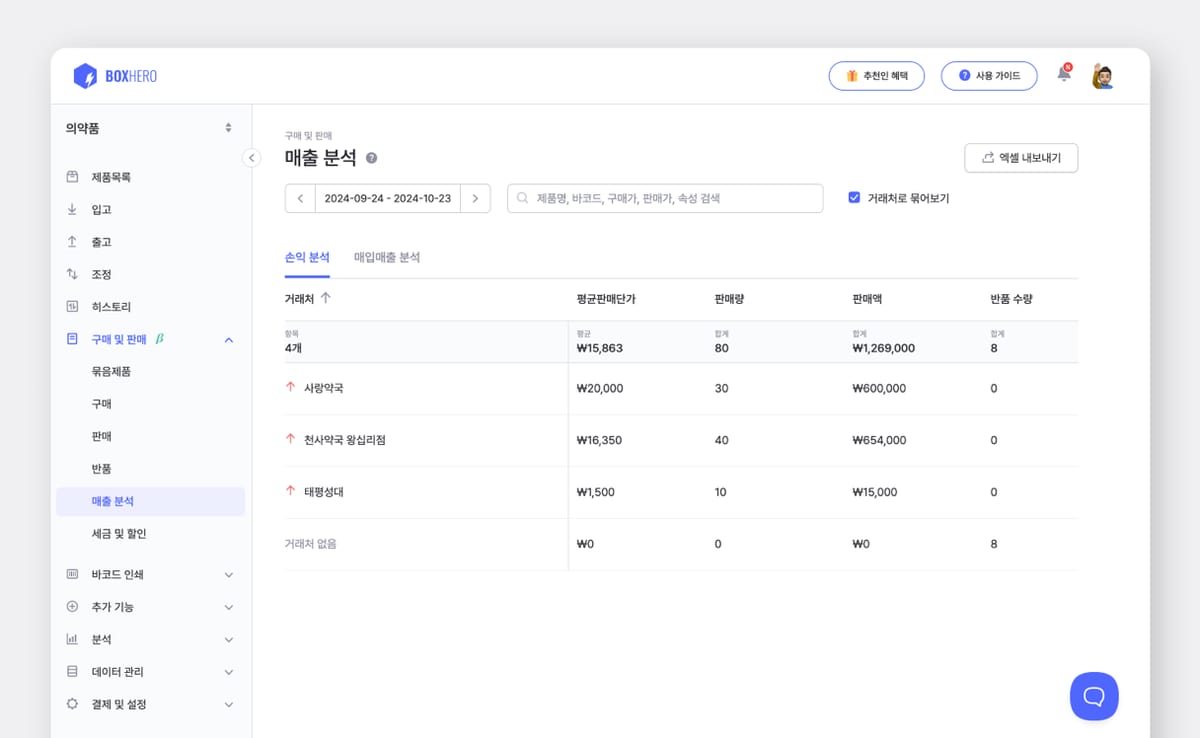Click the 바코드 인쇄 barcode print icon

tap(70, 574)
